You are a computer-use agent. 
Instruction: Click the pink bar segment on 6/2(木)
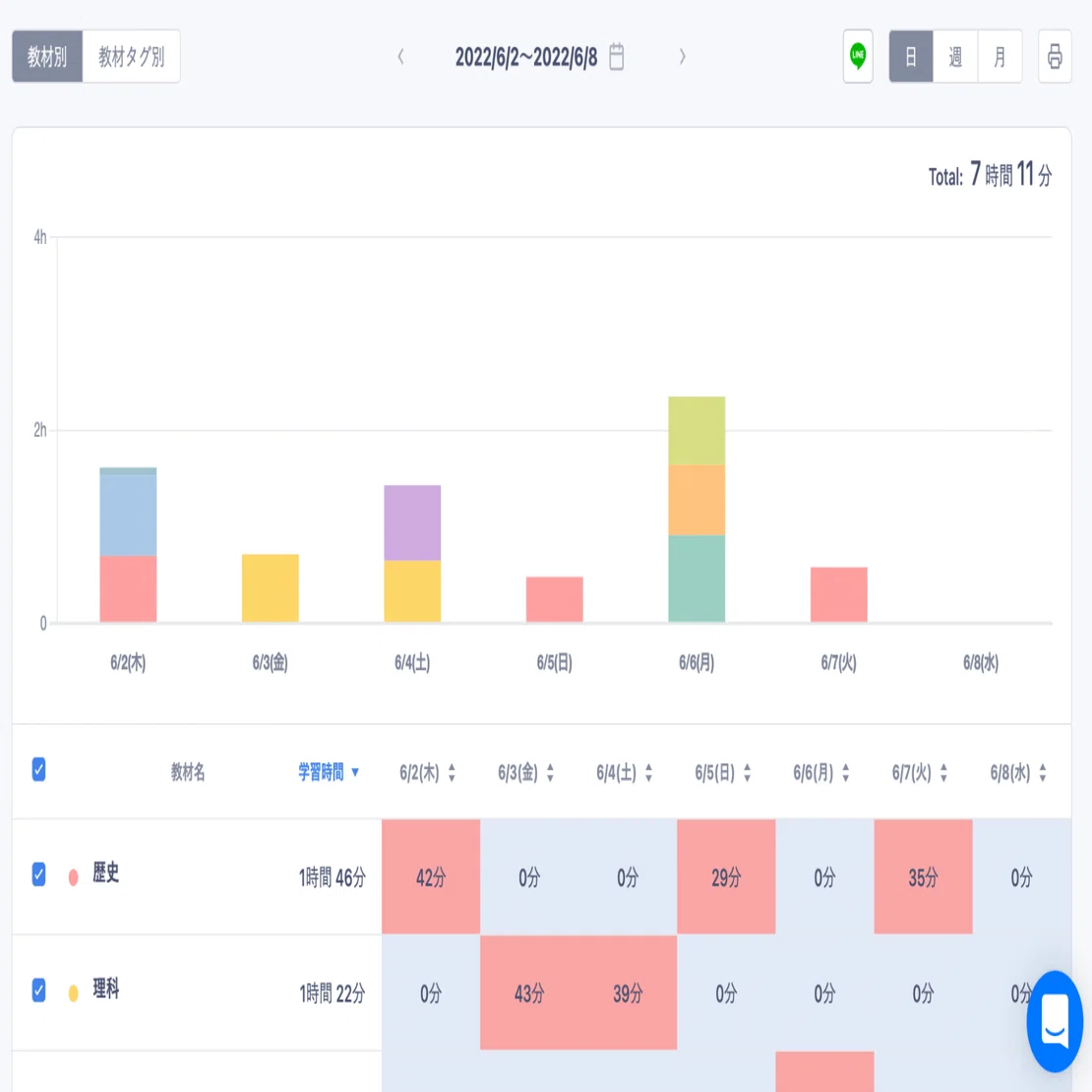[x=128, y=588]
